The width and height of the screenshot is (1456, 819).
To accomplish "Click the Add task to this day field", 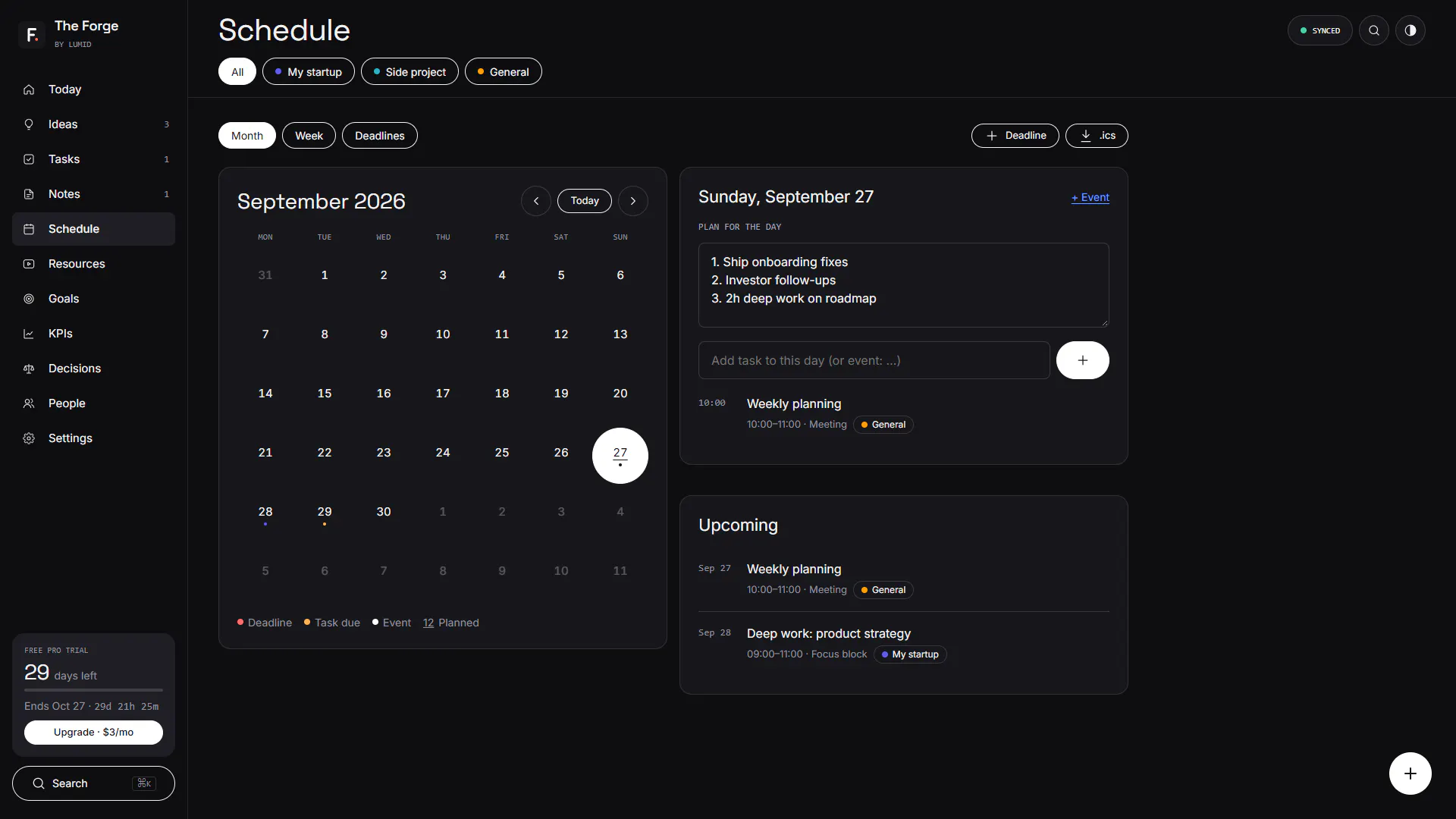I will 874,360.
